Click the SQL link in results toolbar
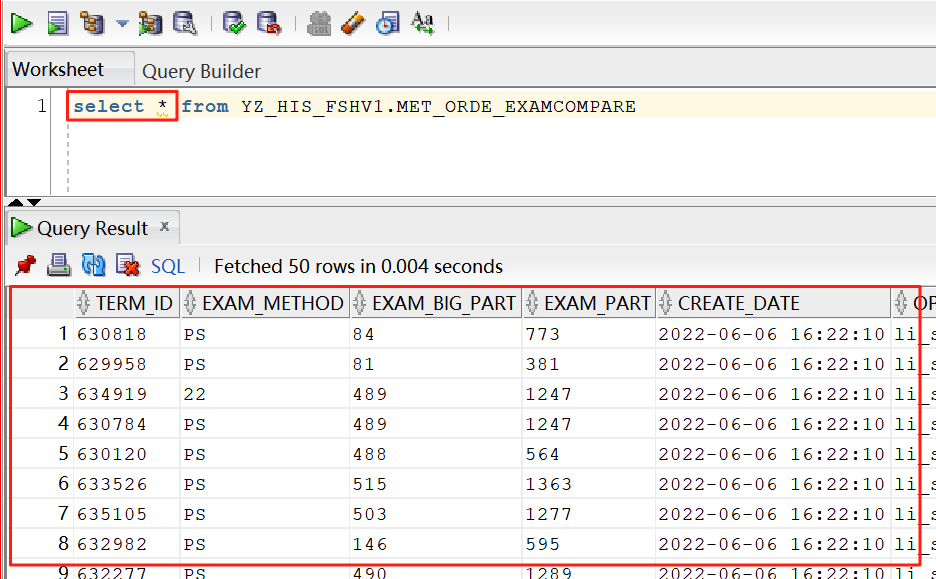The height and width of the screenshot is (579, 936). tap(168, 266)
